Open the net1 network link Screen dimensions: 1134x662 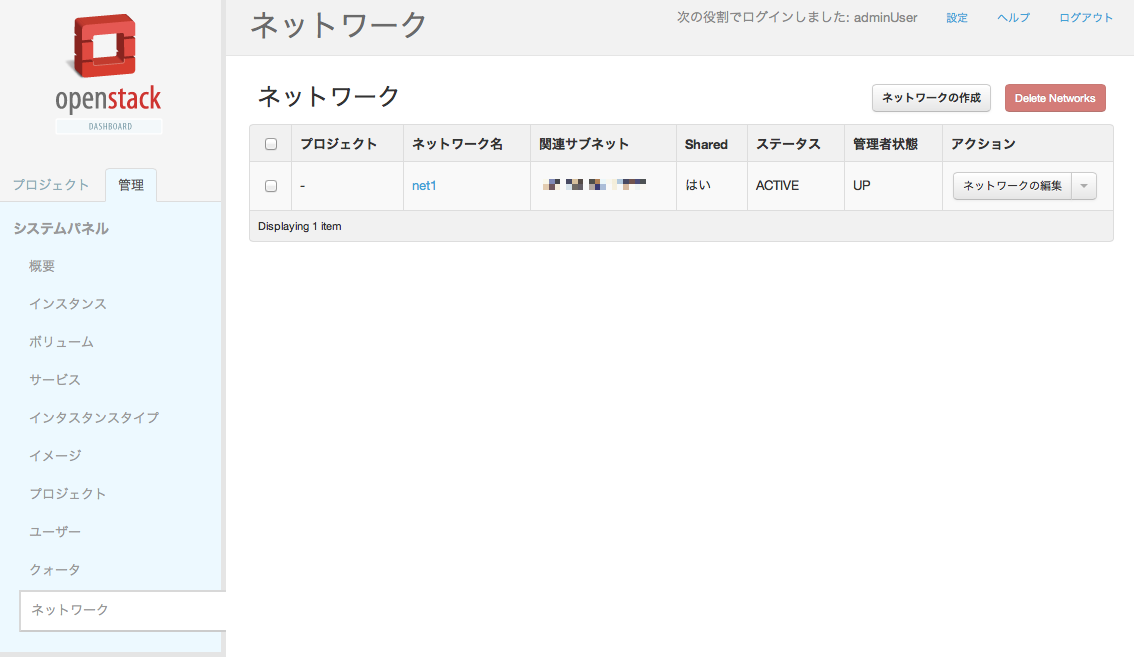click(424, 186)
